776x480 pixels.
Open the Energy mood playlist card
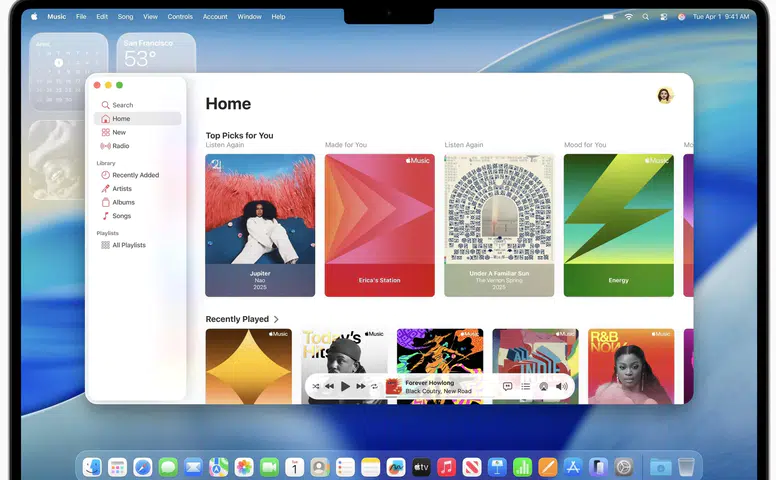coord(619,226)
